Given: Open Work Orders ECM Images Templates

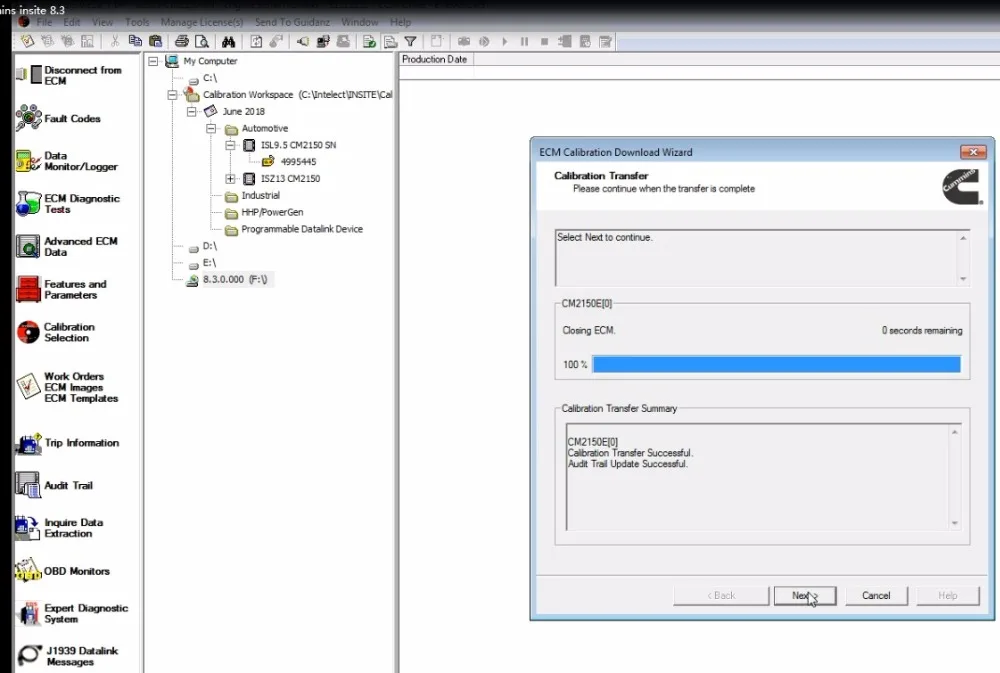Looking at the screenshot, I should (67, 387).
